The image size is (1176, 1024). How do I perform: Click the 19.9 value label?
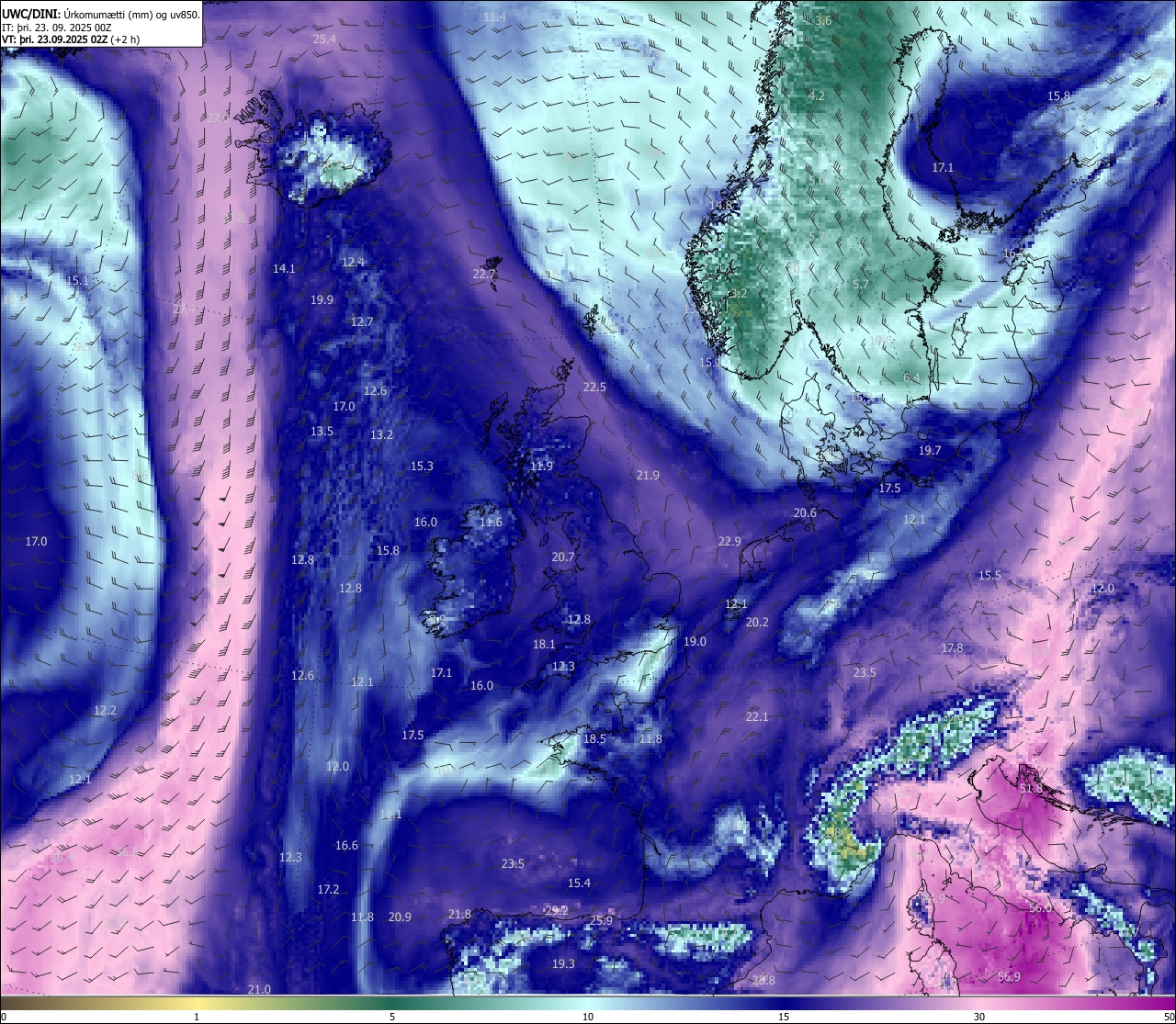pyautogui.click(x=322, y=299)
